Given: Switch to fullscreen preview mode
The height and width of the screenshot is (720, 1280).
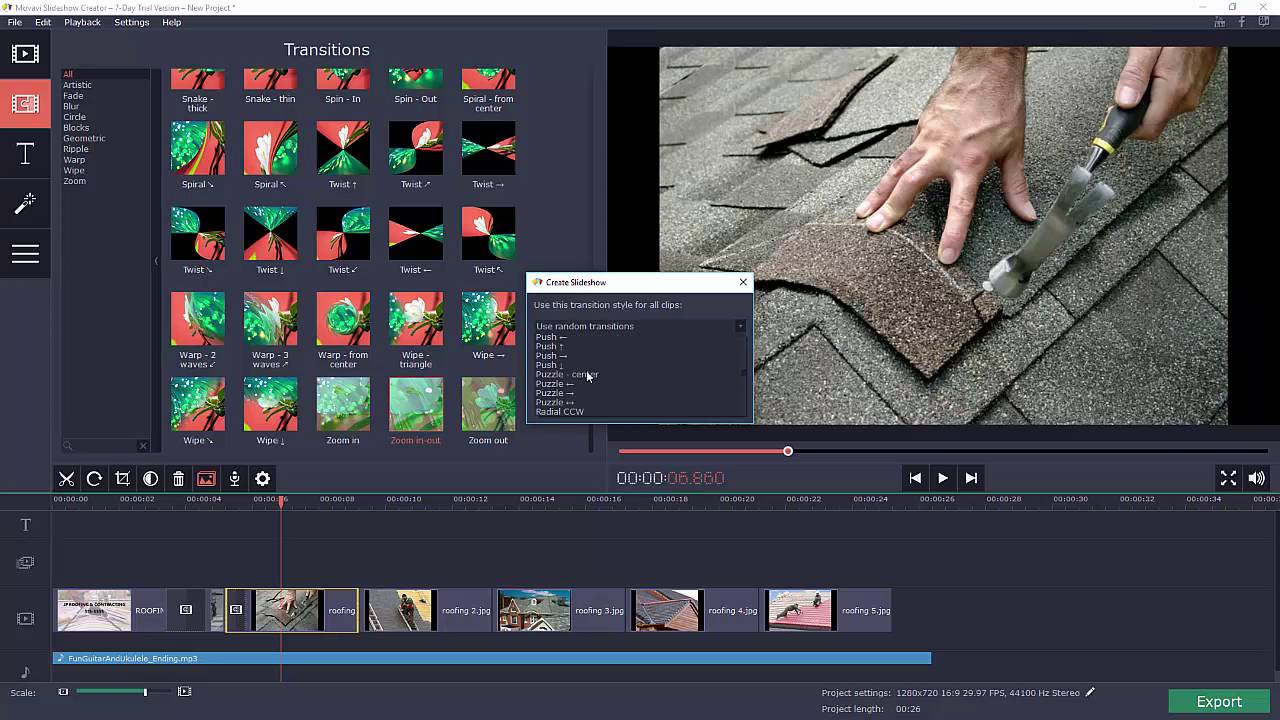Looking at the screenshot, I should pos(1228,478).
